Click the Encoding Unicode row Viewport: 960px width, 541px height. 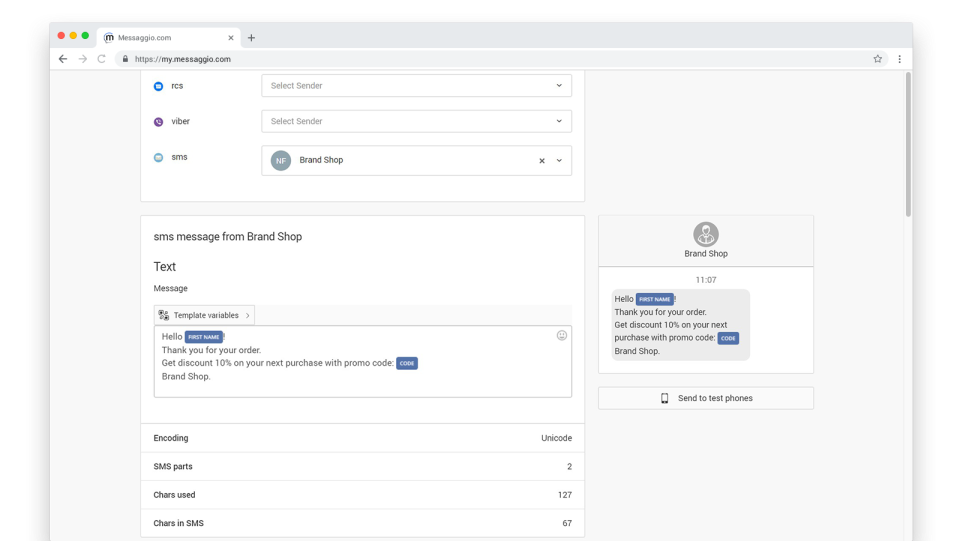pos(362,438)
